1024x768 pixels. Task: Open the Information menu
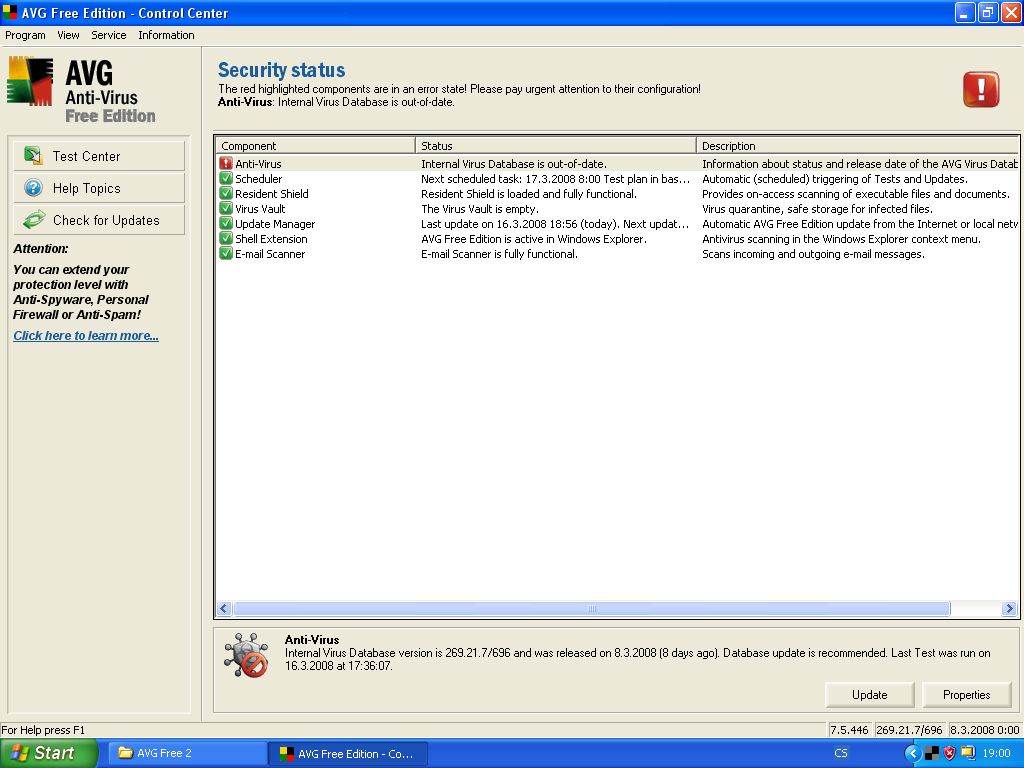(166, 35)
